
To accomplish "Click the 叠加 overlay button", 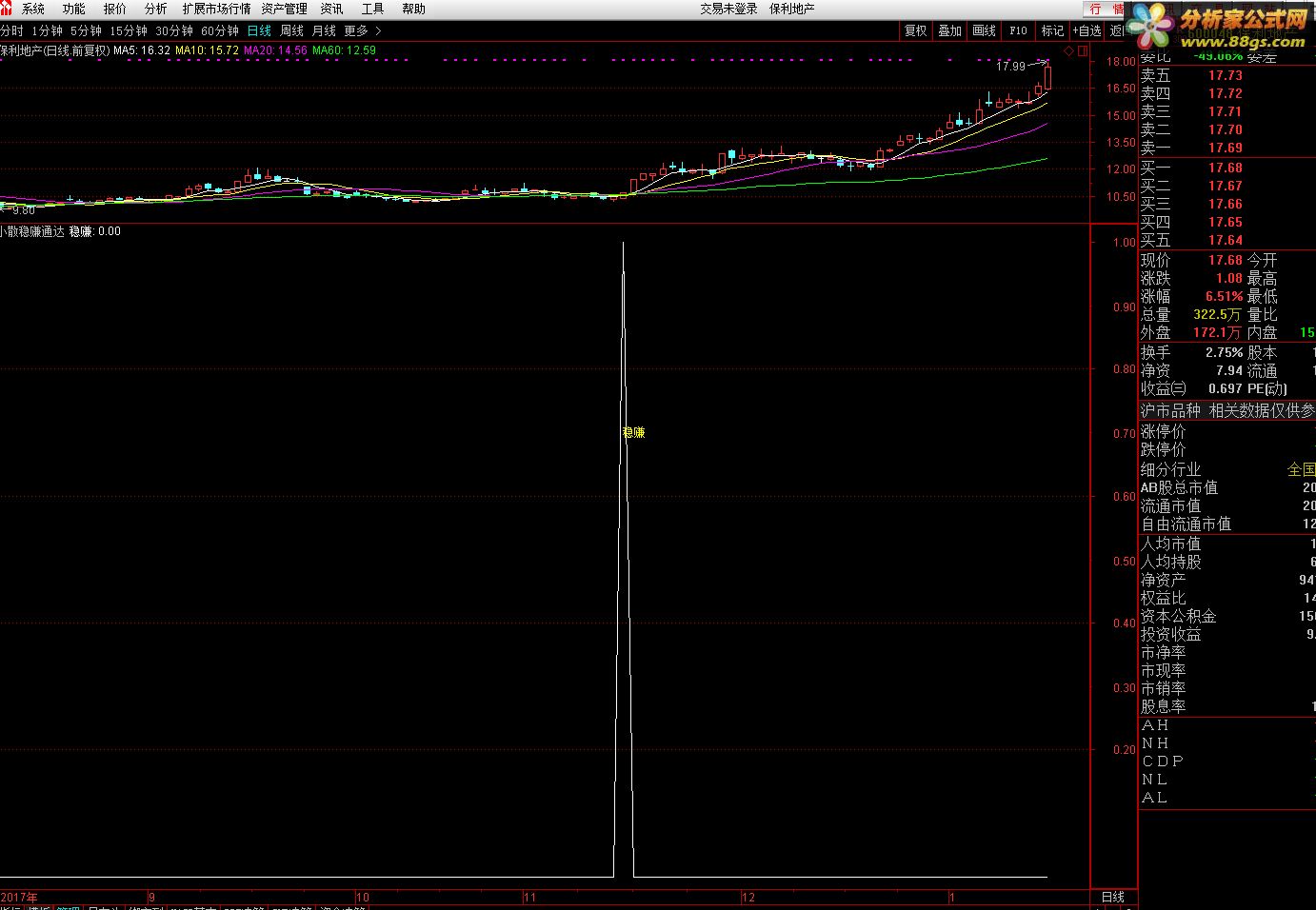I will pyautogui.click(x=950, y=30).
